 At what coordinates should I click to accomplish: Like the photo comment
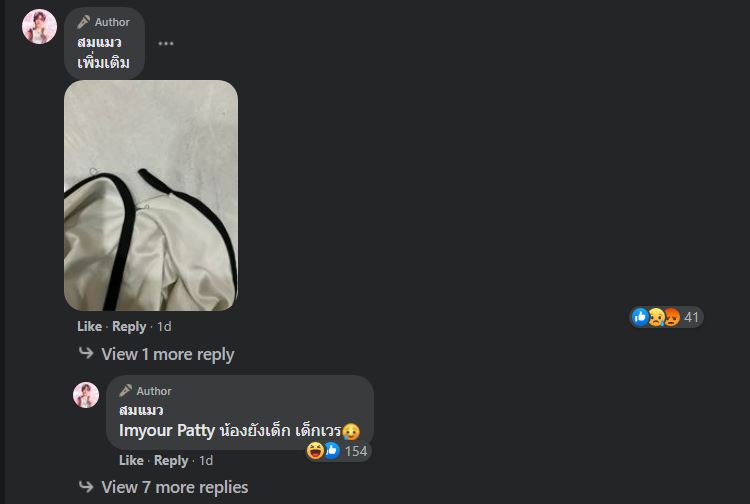(89, 327)
